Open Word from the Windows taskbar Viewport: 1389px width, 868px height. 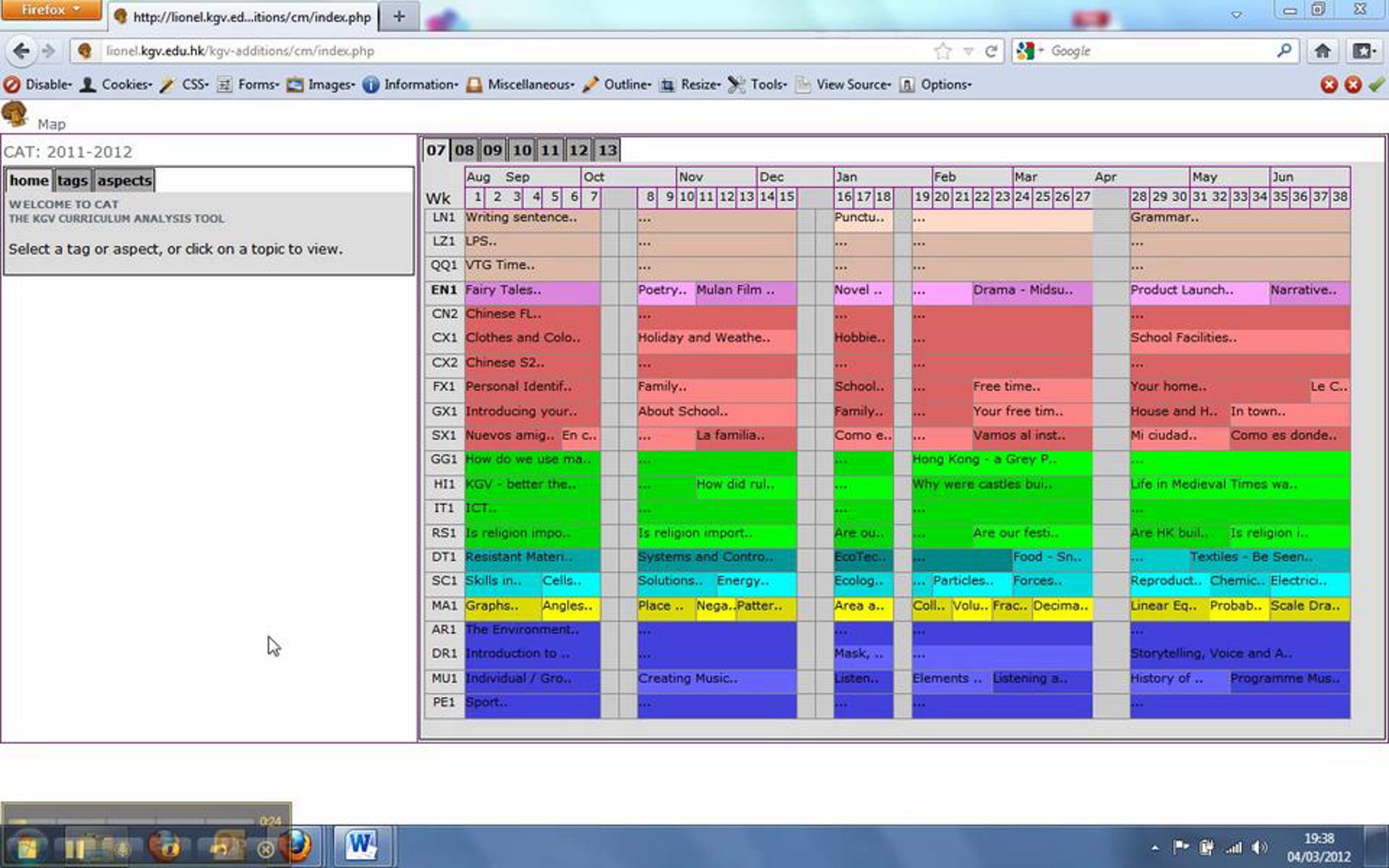(361, 846)
